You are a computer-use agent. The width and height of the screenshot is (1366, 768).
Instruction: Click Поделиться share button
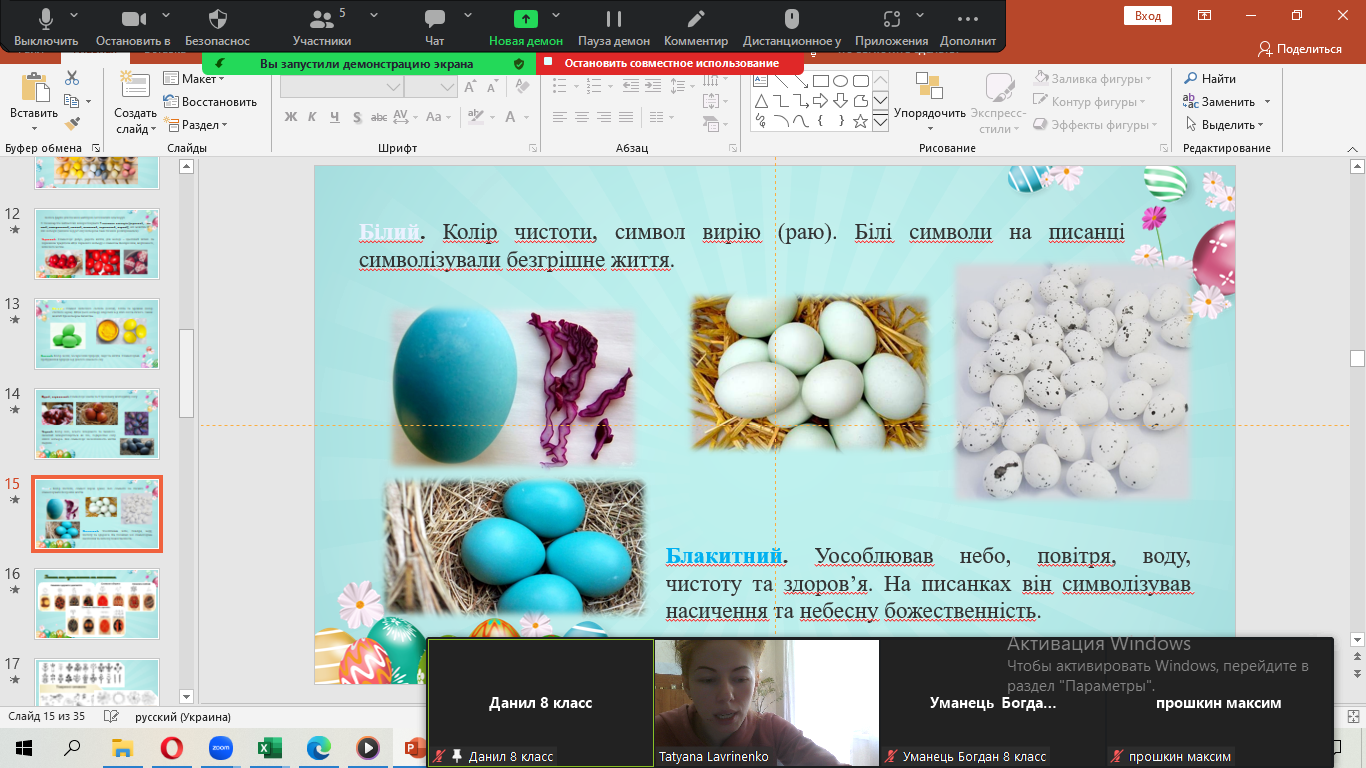coord(1300,48)
